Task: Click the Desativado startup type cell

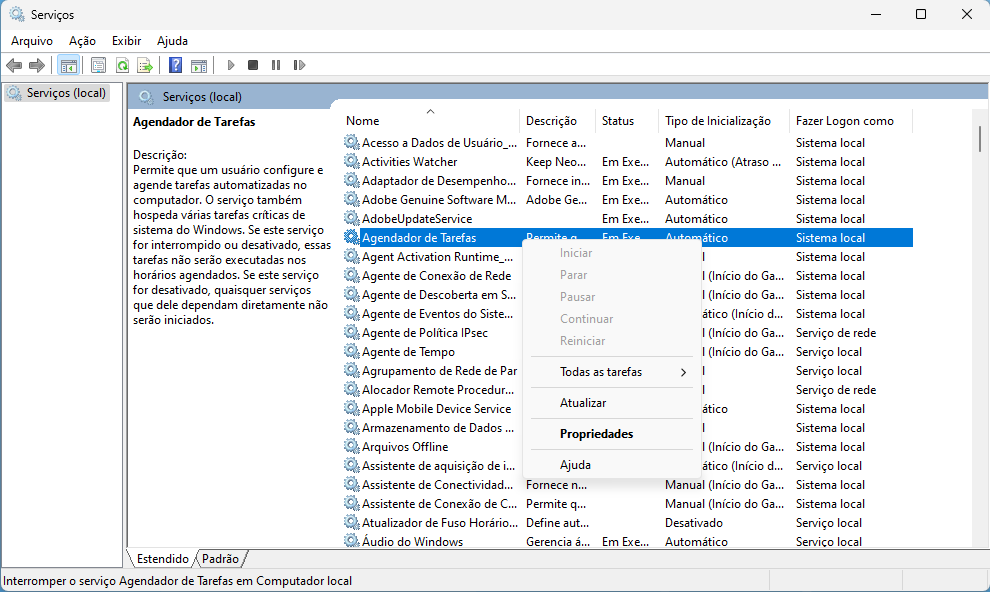Action: (694, 523)
